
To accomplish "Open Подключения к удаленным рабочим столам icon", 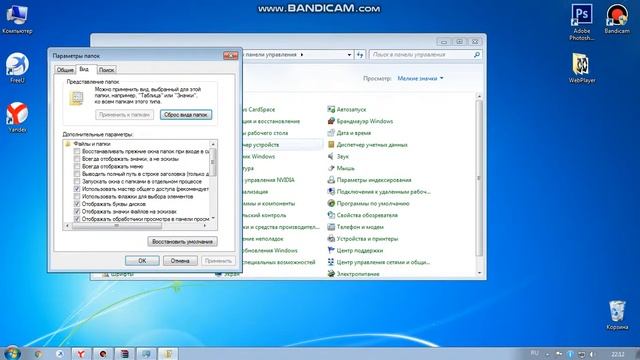I will pyautogui.click(x=331, y=191).
